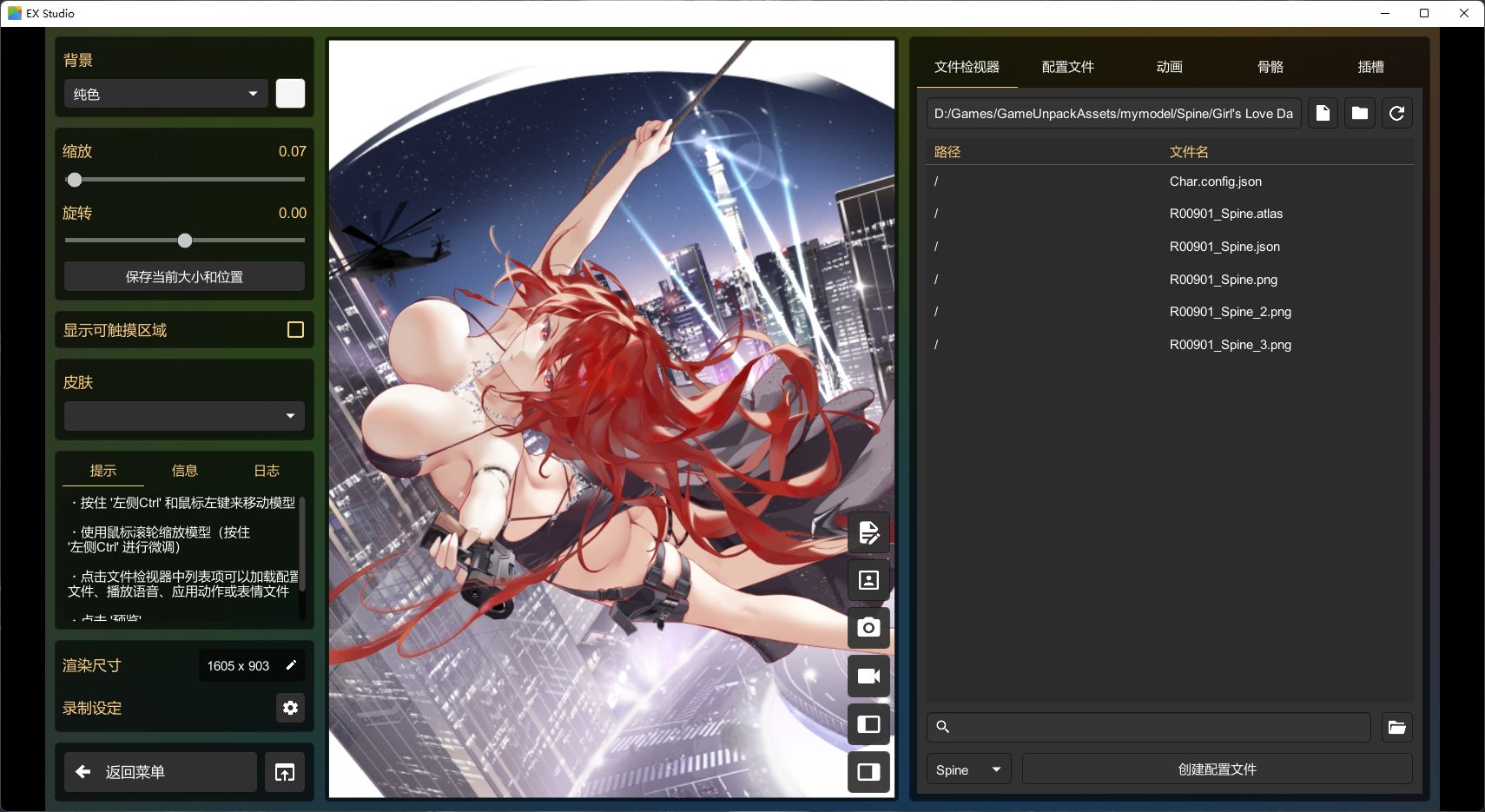Refresh the file list

1397,113
